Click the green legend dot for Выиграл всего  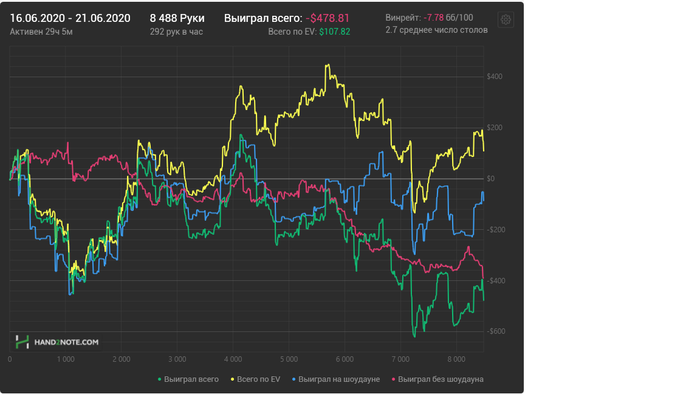click(159, 379)
